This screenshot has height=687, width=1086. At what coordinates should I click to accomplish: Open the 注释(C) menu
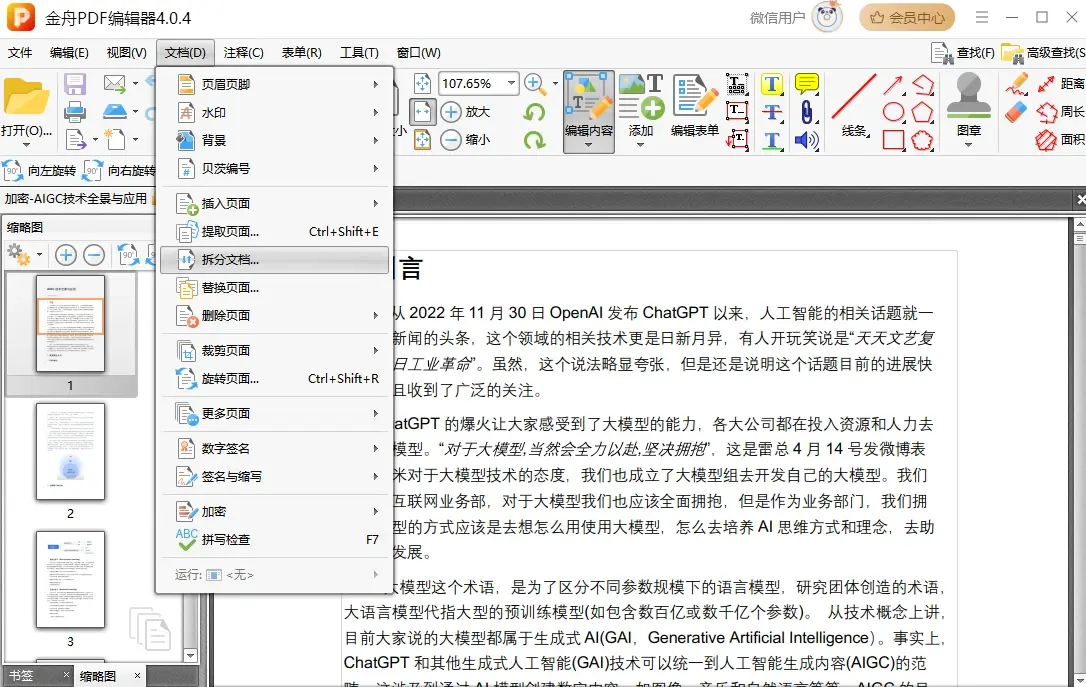coord(243,53)
